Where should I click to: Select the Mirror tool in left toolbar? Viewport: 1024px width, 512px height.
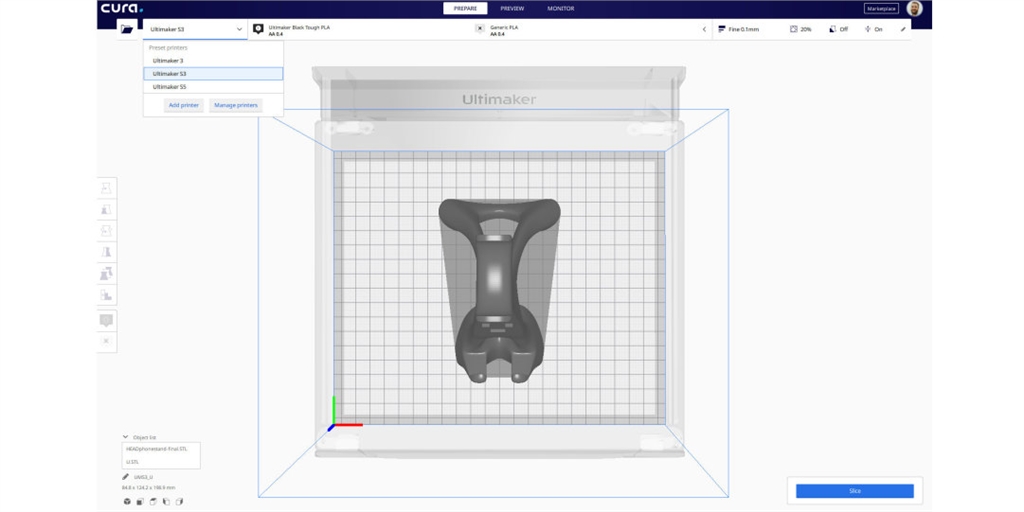(106, 252)
